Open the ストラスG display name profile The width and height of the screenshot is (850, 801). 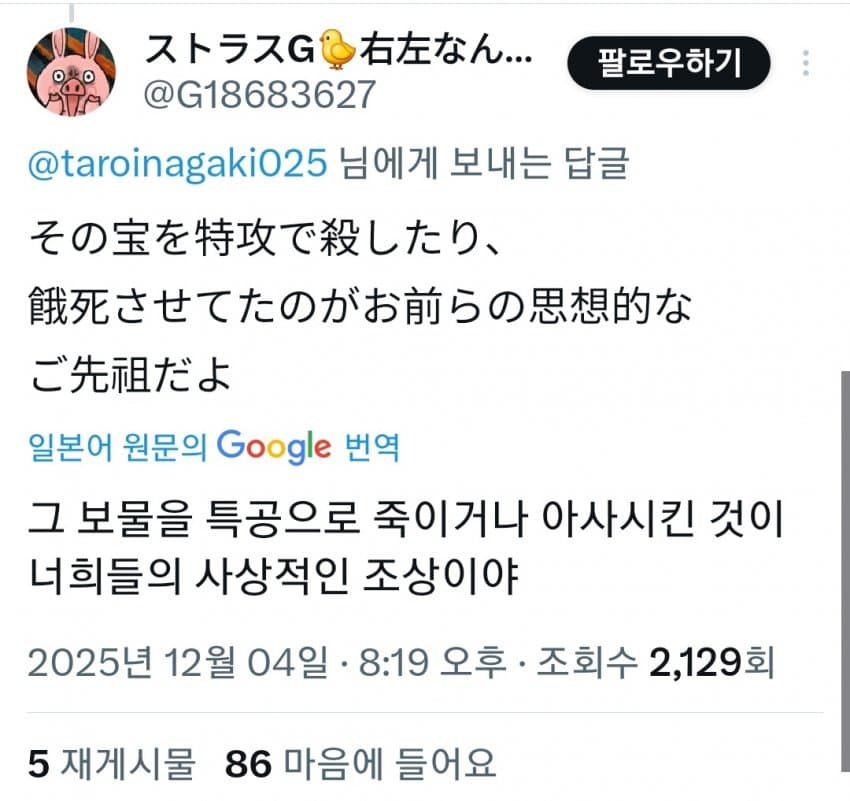coord(339,50)
